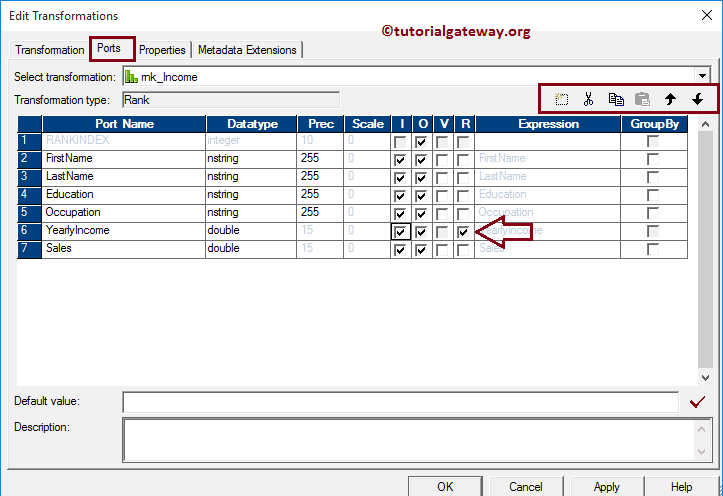Viewport: 723px width, 496px height.
Task: Open the Select transformation dropdown
Action: (702, 76)
